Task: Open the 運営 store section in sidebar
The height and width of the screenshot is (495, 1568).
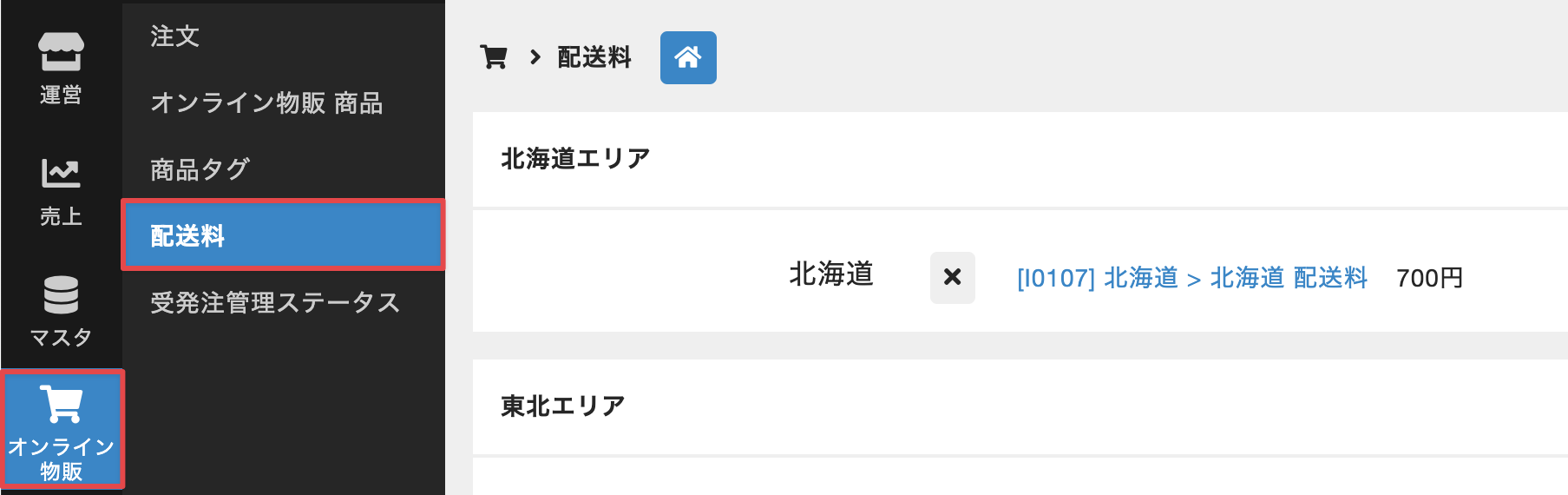Action: click(61, 68)
